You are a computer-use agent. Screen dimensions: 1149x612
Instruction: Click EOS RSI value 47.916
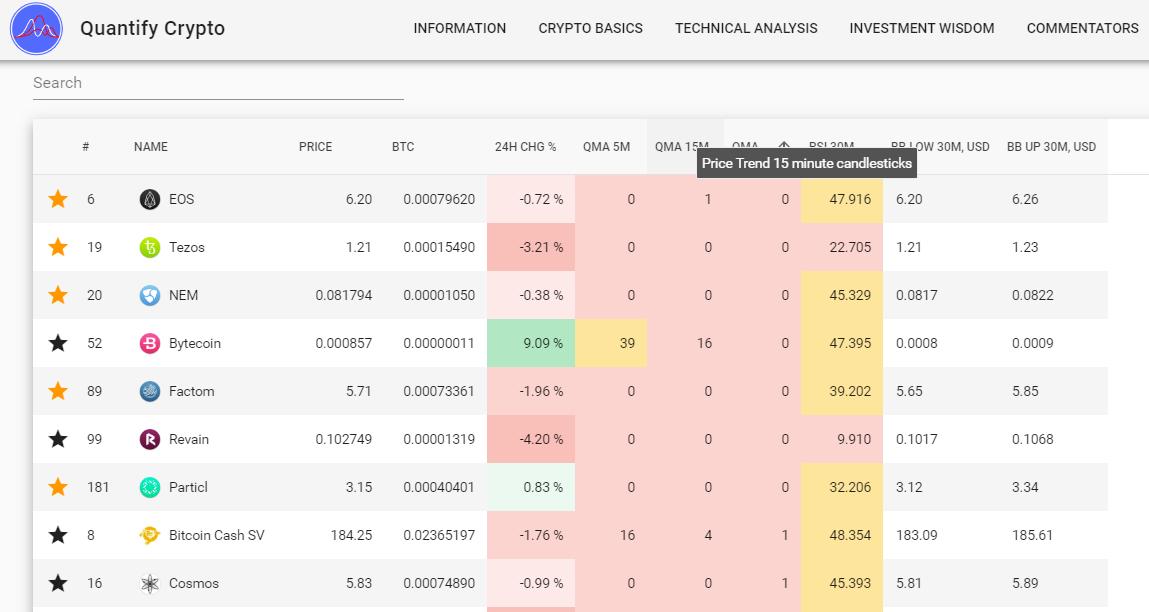coord(842,199)
